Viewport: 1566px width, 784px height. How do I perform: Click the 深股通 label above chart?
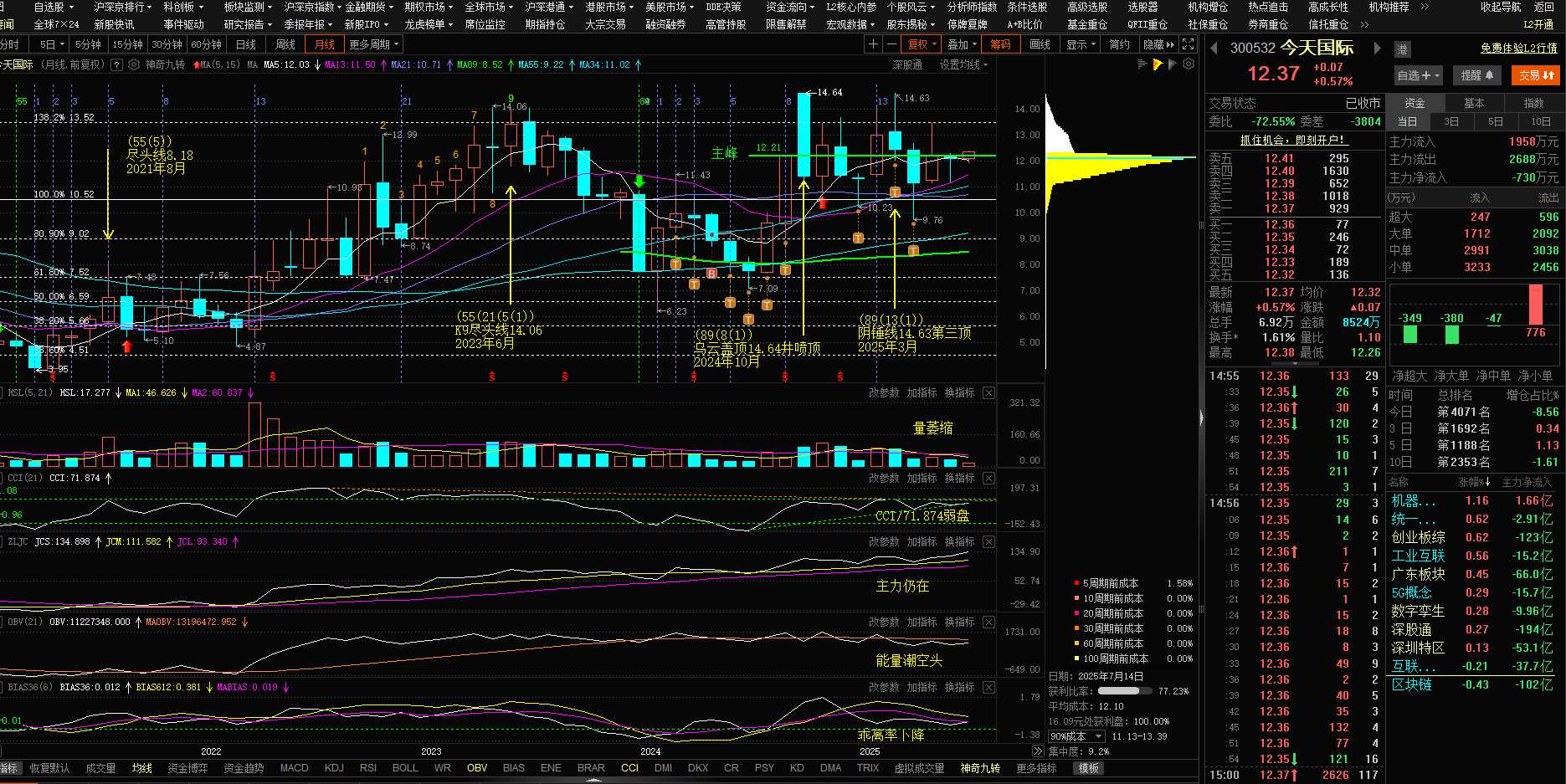click(x=907, y=64)
